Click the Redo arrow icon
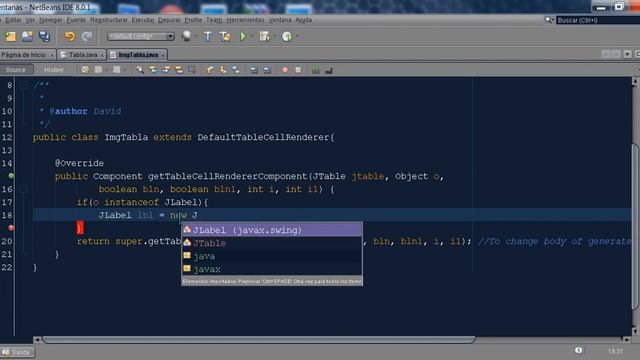The height and width of the screenshot is (360, 640). [87, 37]
